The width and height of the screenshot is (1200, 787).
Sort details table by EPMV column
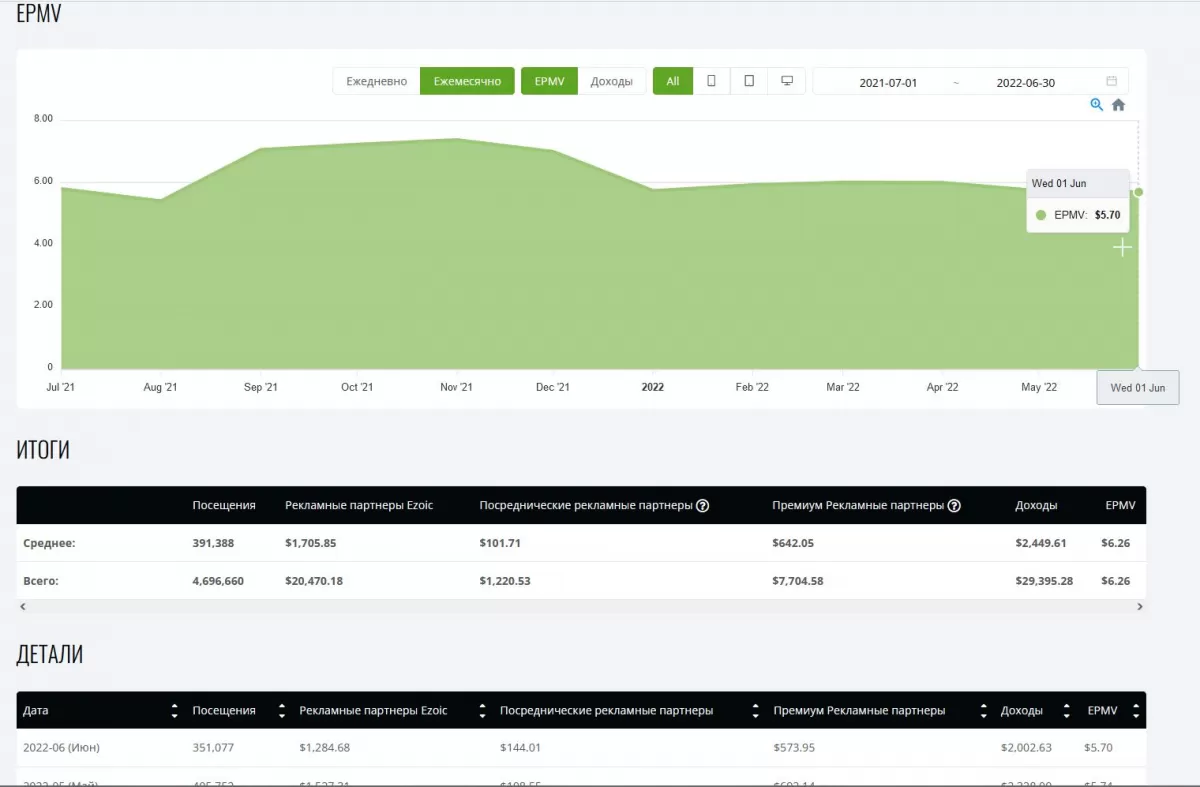pyautogui.click(x=1136, y=711)
